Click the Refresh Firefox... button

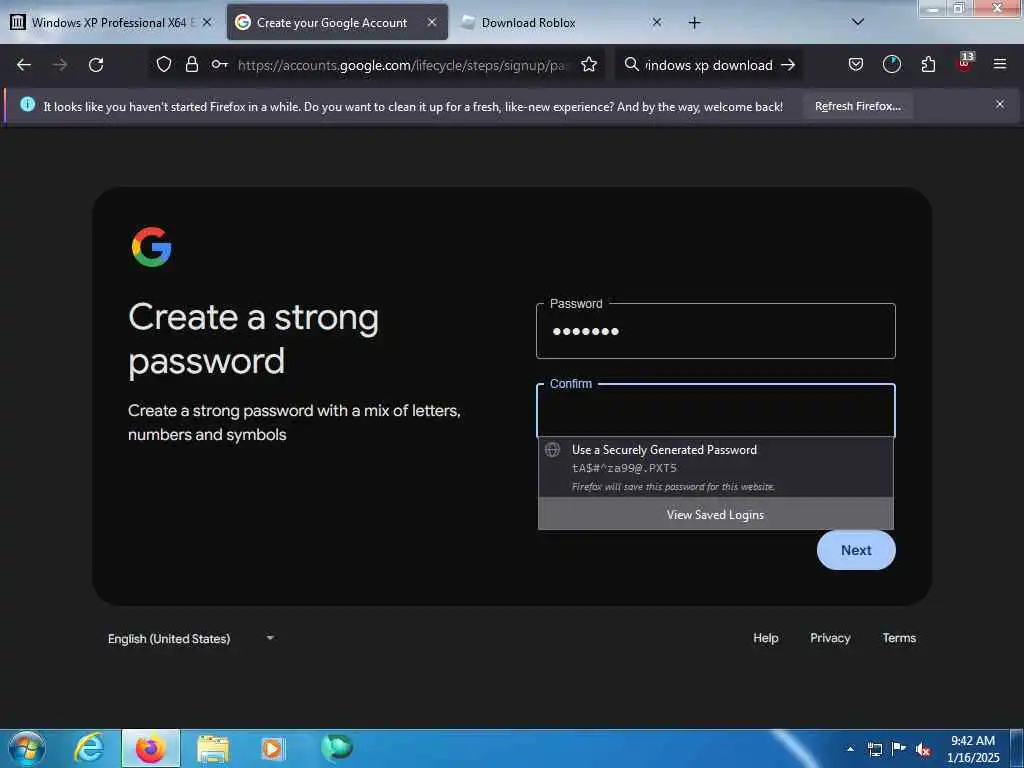pyautogui.click(x=857, y=106)
